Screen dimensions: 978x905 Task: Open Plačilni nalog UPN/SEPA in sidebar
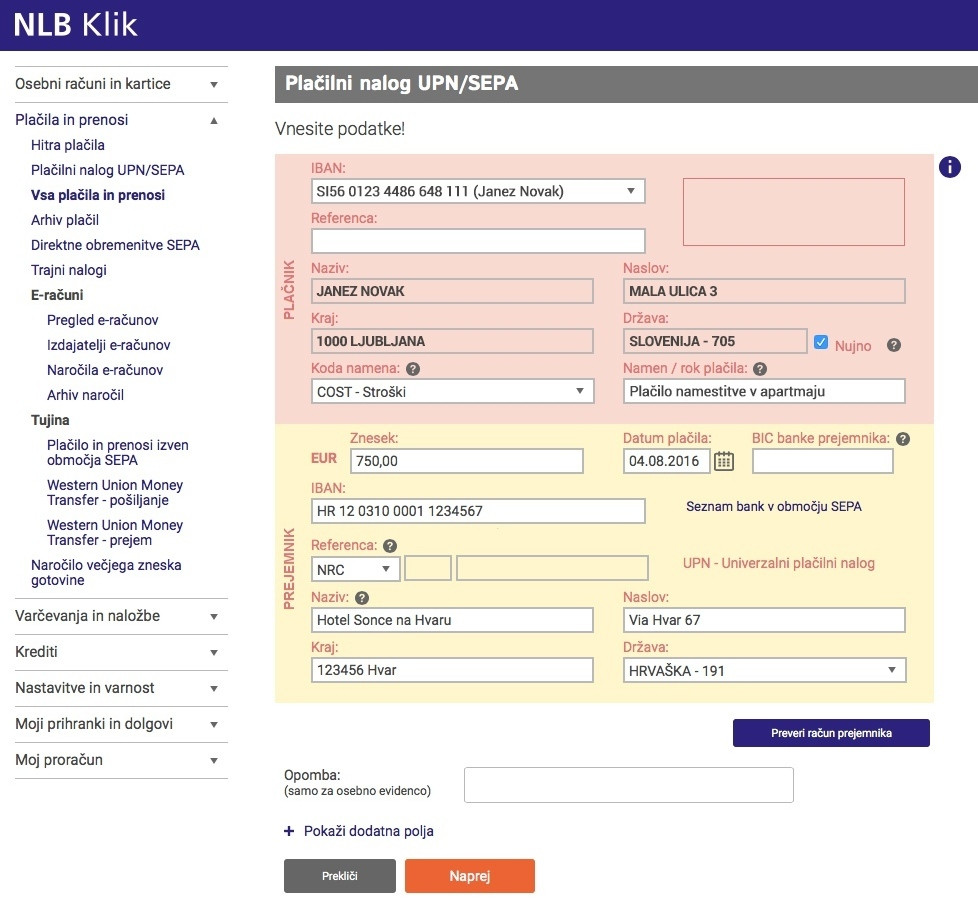tap(107, 170)
